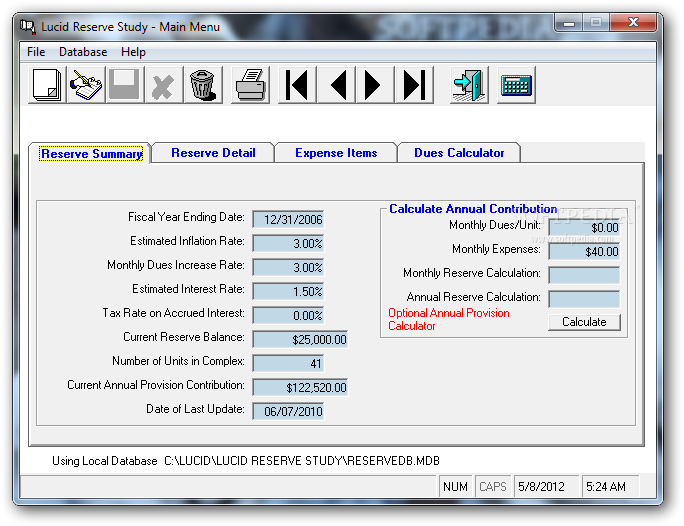Switch to the Expense Items tab

pyautogui.click(x=336, y=153)
